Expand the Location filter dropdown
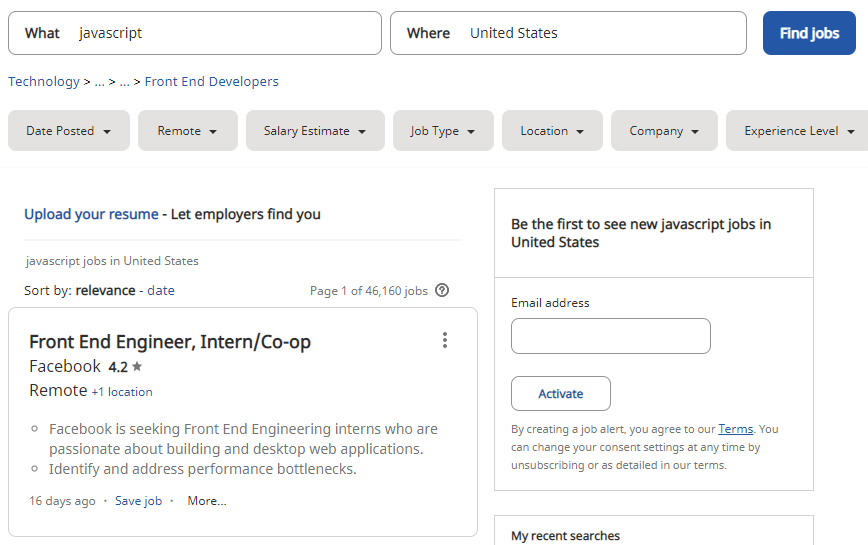Screen dimensions: 868x545 click(552, 131)
